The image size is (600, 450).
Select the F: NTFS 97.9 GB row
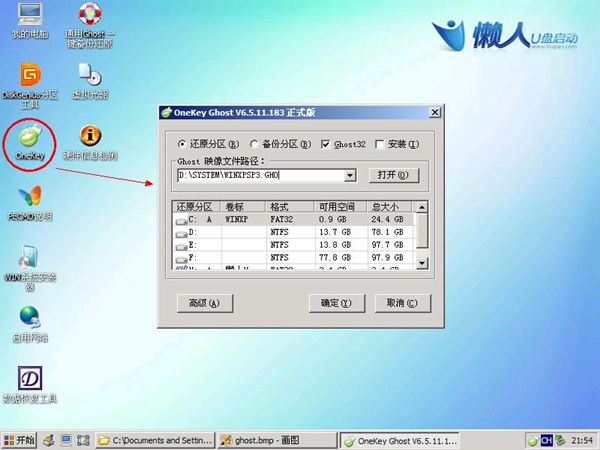click(293, 258)
